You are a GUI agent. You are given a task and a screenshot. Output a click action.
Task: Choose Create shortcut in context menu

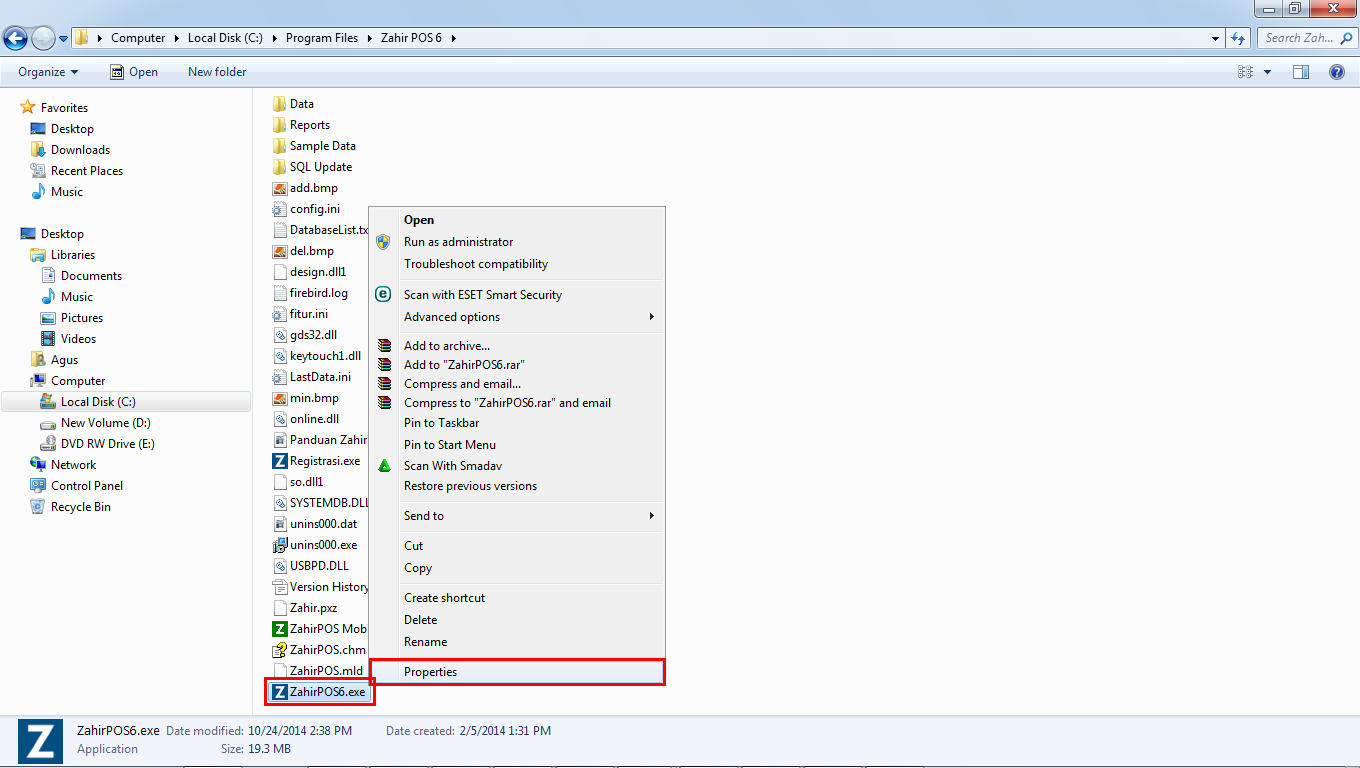pyautogui.click(x=517, y=598)
